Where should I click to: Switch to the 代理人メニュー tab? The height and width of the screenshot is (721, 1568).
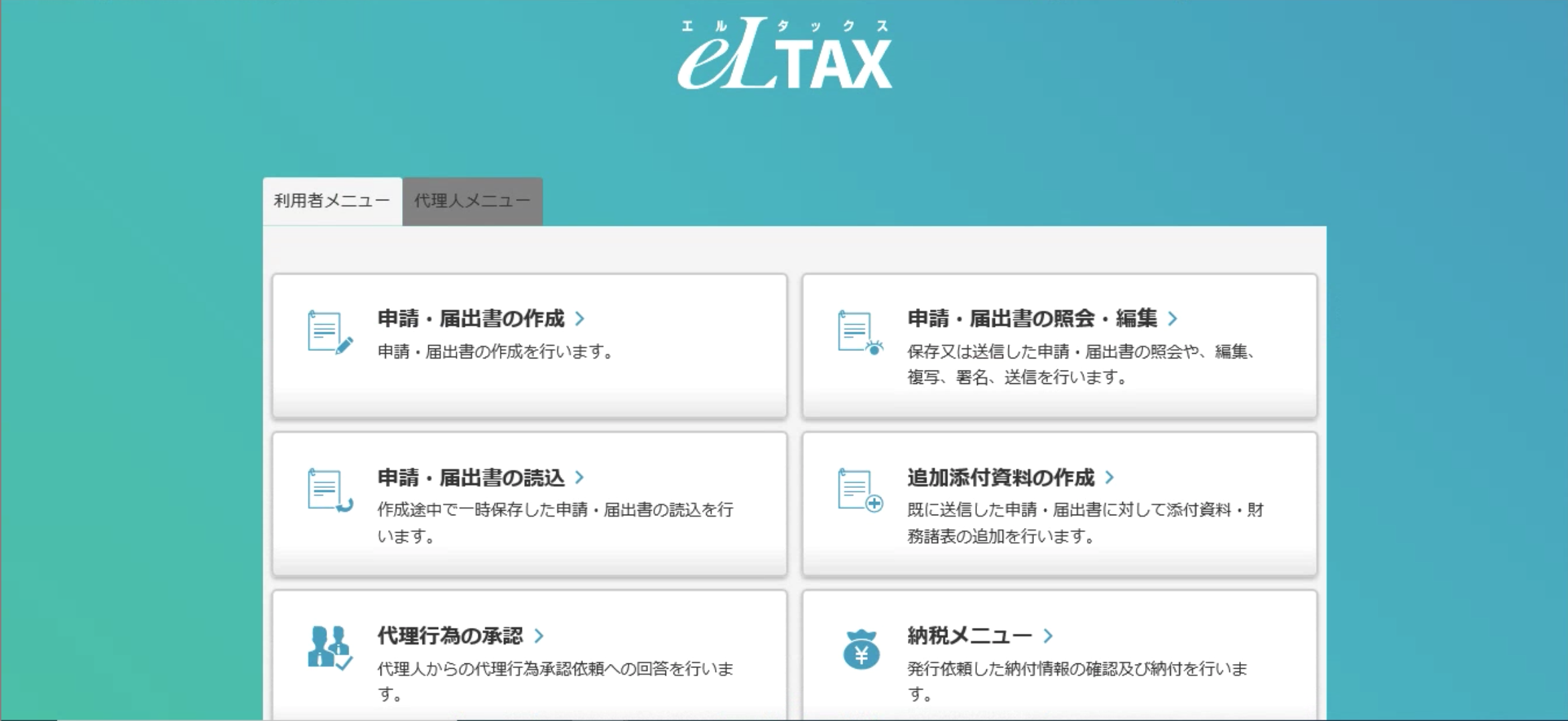pos(472,201)
